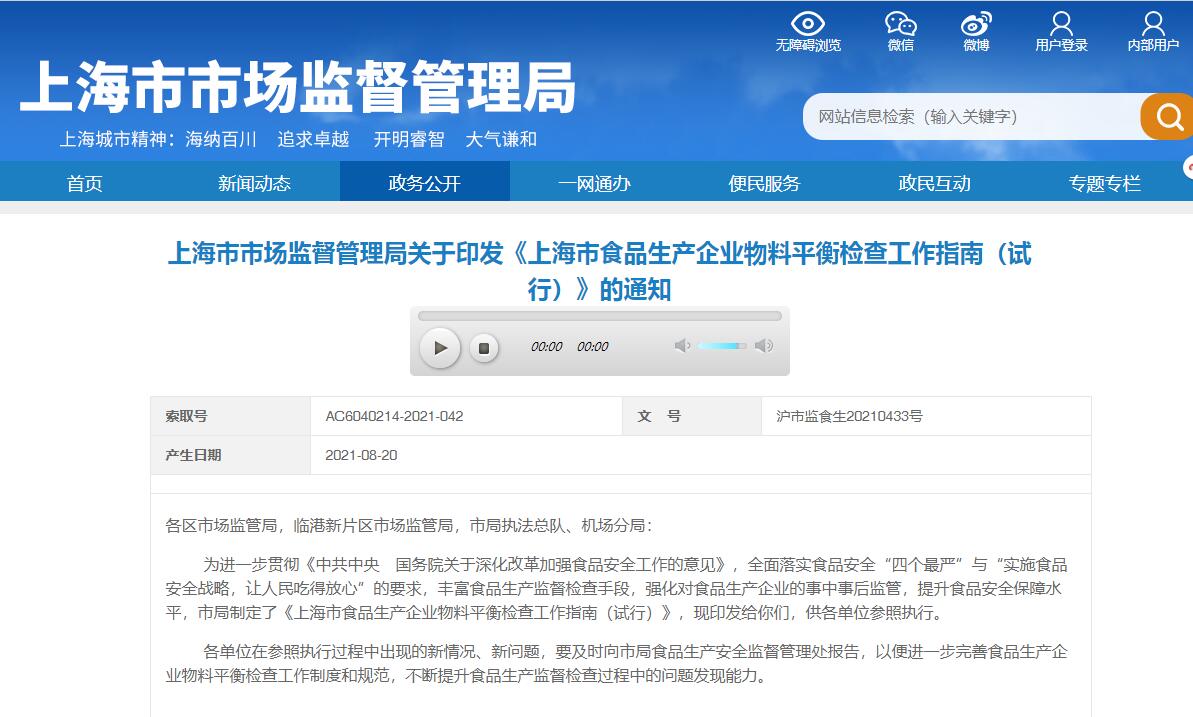Mute audio with the low-volume speaker icon
This screenshot has height=717, width=1193.
coord(682,346)
